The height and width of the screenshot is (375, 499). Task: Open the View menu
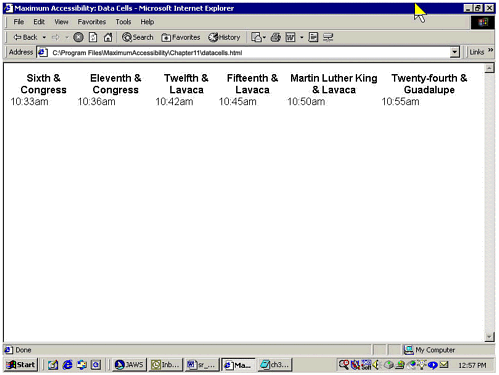click(61, 22)
